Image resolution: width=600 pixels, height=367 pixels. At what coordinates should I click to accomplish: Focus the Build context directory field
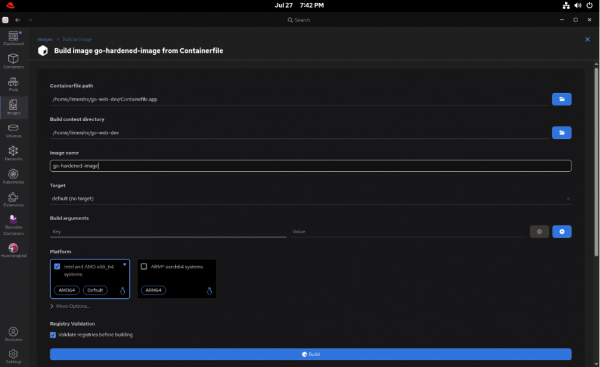coord(300,132)
